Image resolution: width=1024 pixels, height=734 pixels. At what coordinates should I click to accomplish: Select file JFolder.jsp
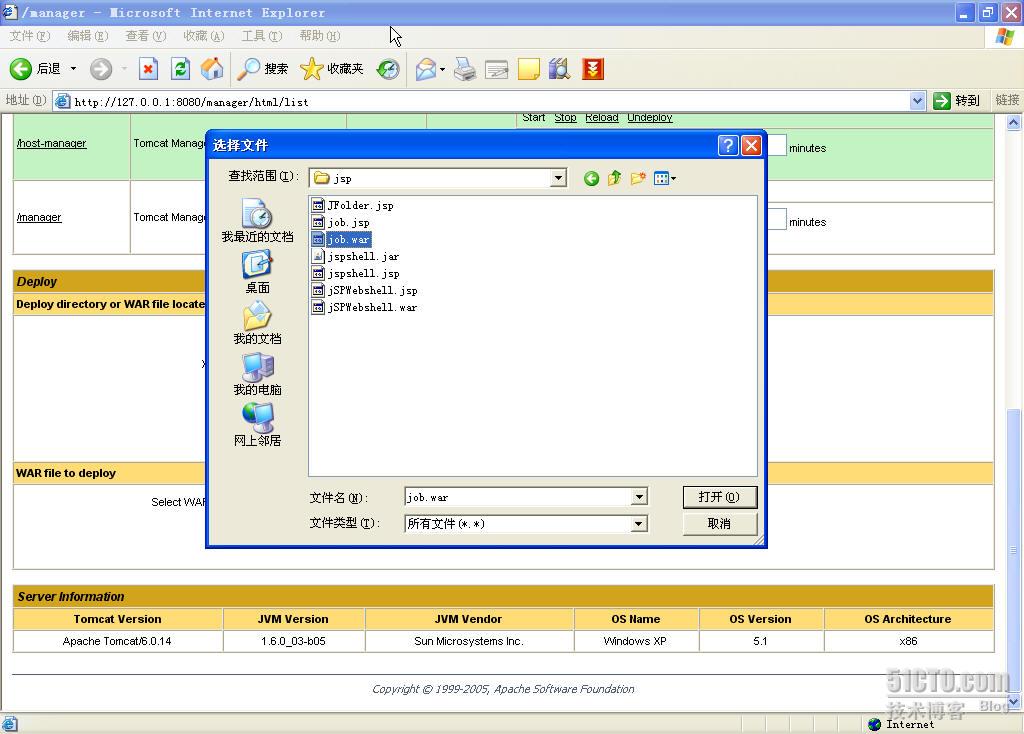coord(353,205)
